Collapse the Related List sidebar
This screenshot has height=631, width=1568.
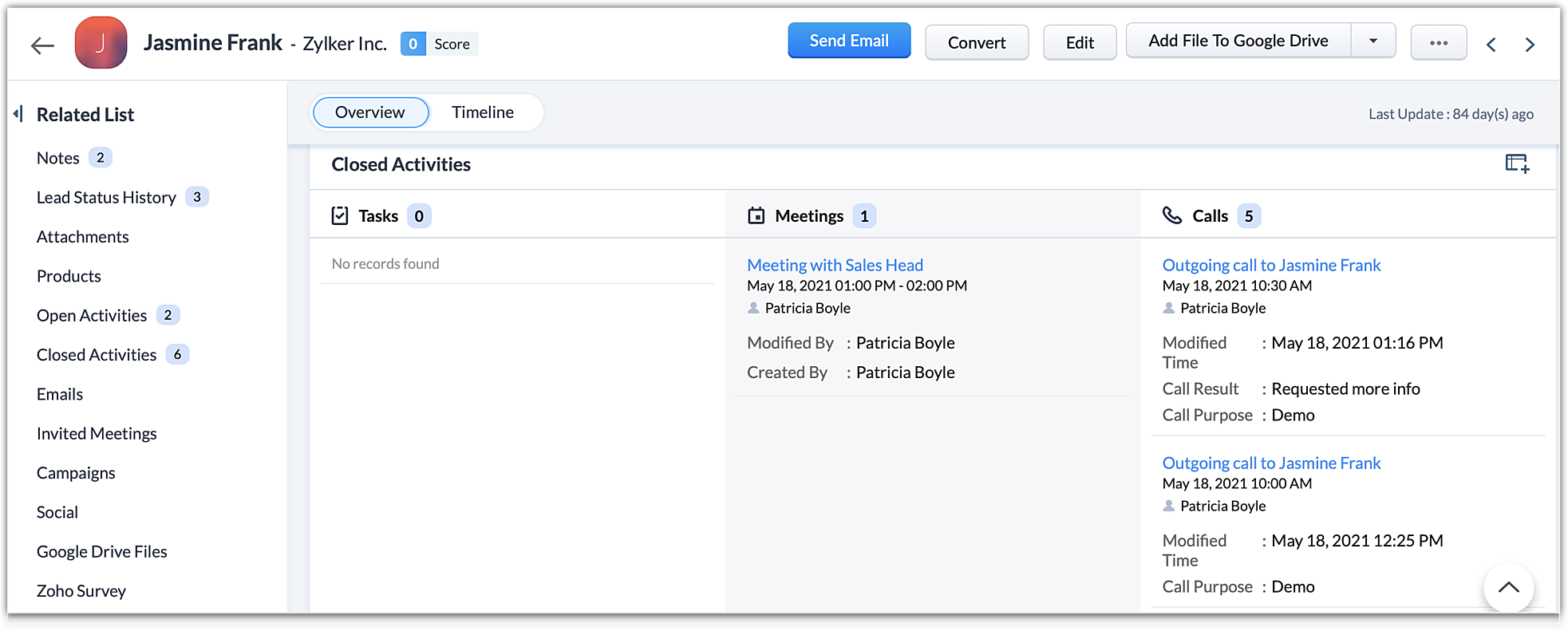pyautogui.click(x=18, y=114)
